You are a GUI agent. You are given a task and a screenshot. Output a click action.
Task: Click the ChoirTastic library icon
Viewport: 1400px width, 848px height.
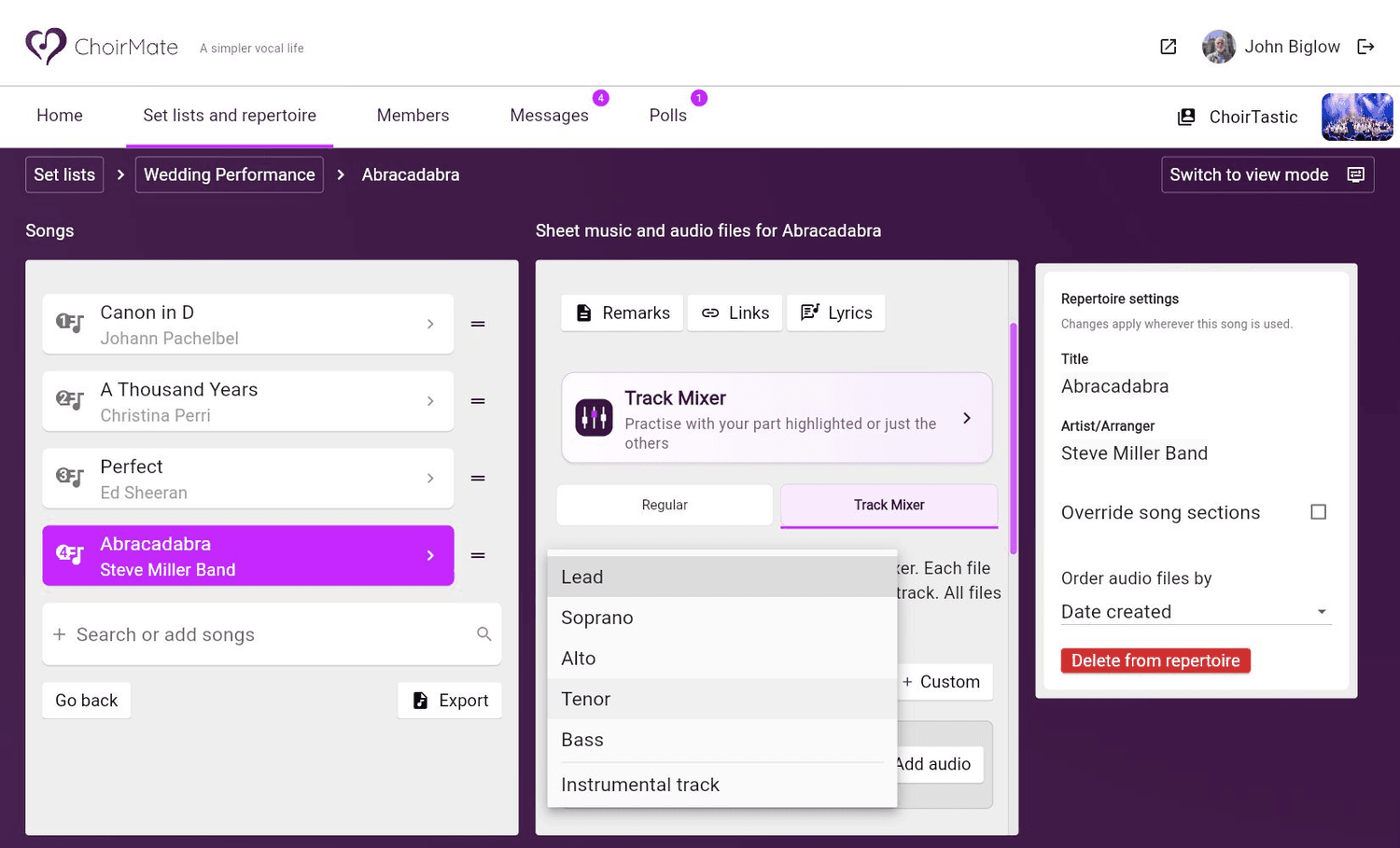click(1186, 117)
